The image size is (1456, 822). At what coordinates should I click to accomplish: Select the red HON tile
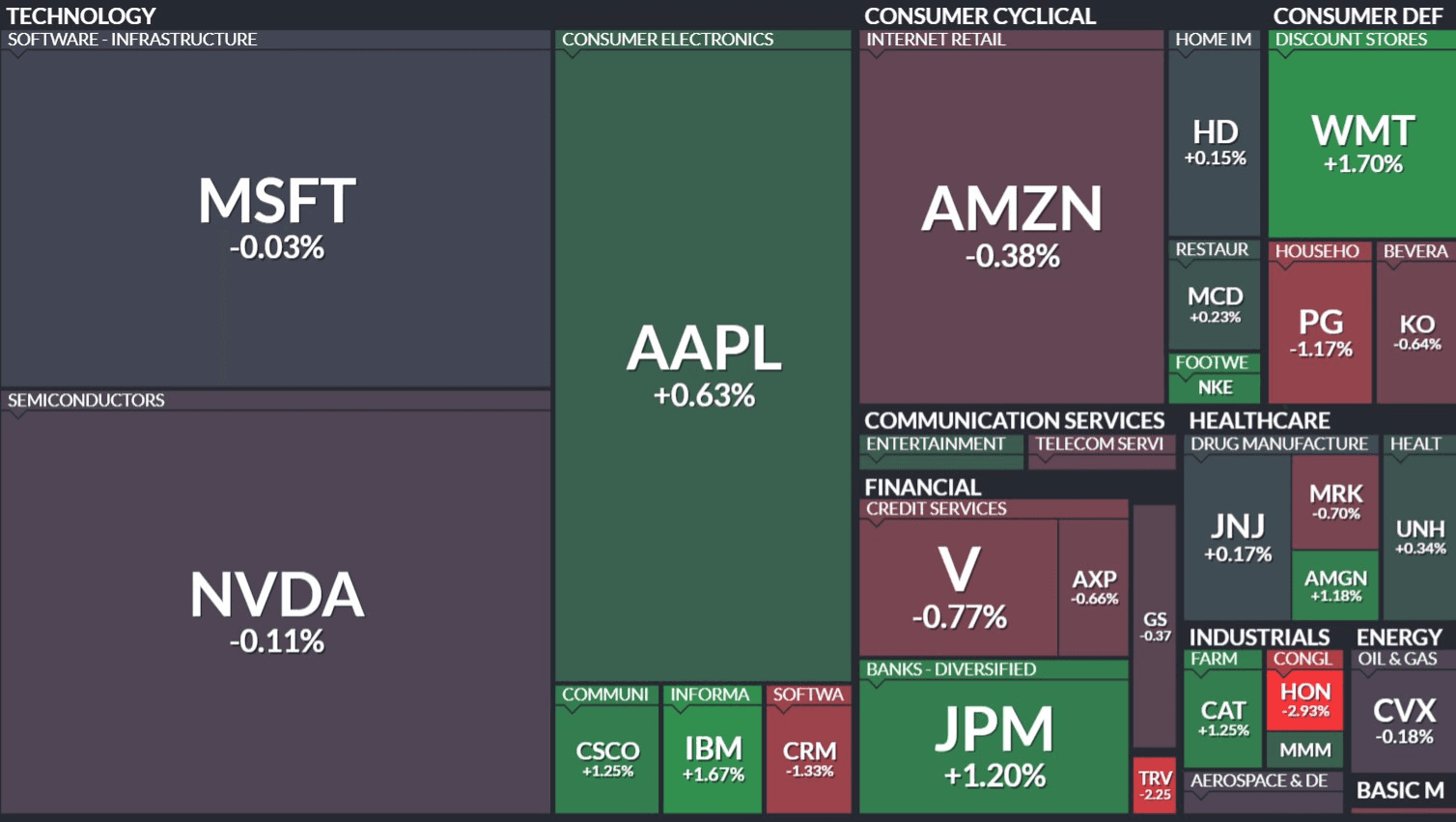[x=1305, y=700]
